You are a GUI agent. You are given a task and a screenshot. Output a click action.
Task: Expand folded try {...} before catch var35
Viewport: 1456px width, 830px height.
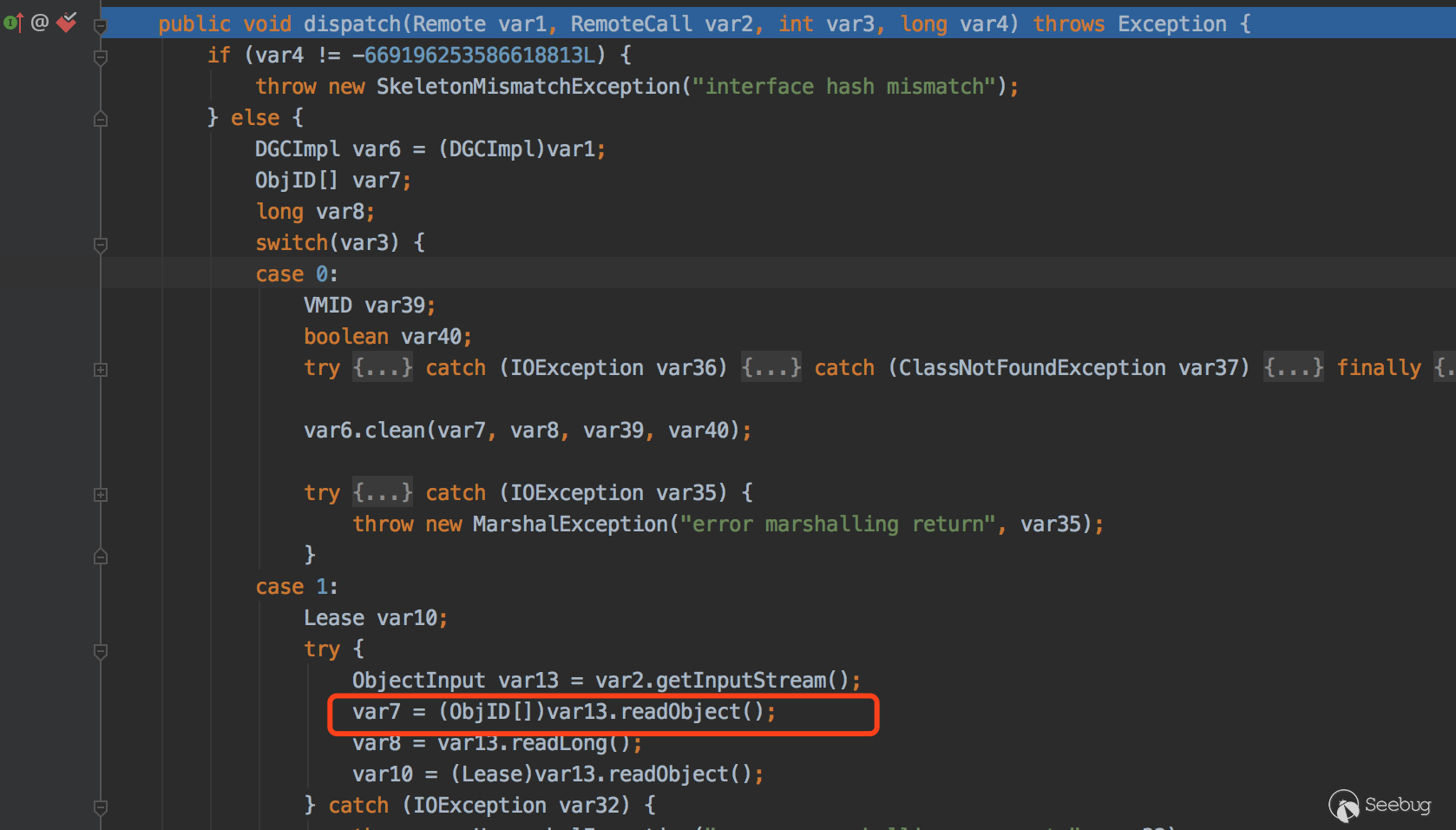coord(383,493)
